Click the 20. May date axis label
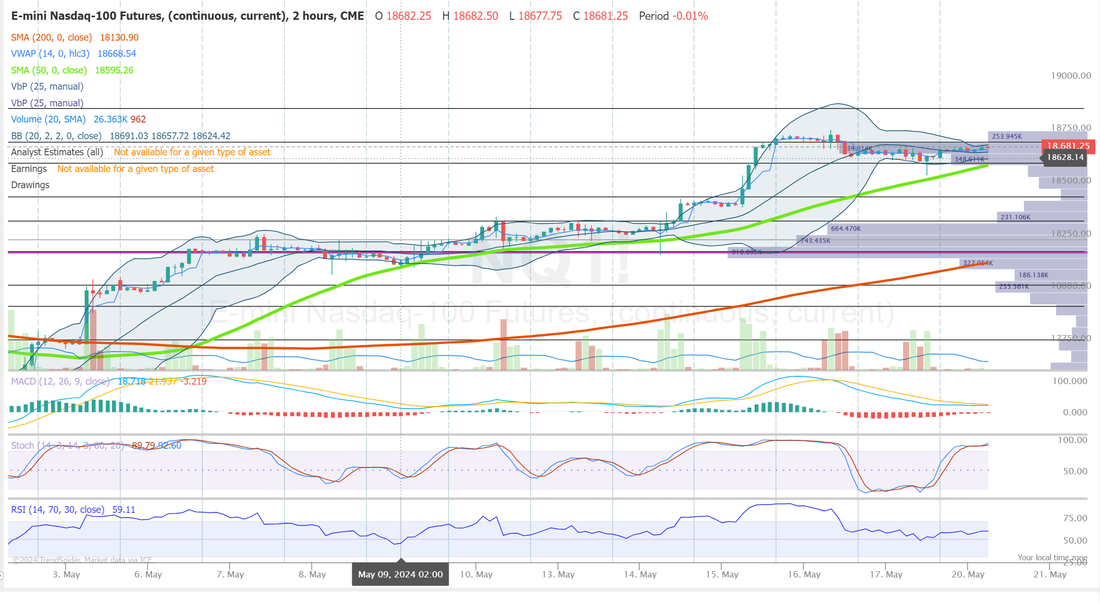 click(968, 574)
